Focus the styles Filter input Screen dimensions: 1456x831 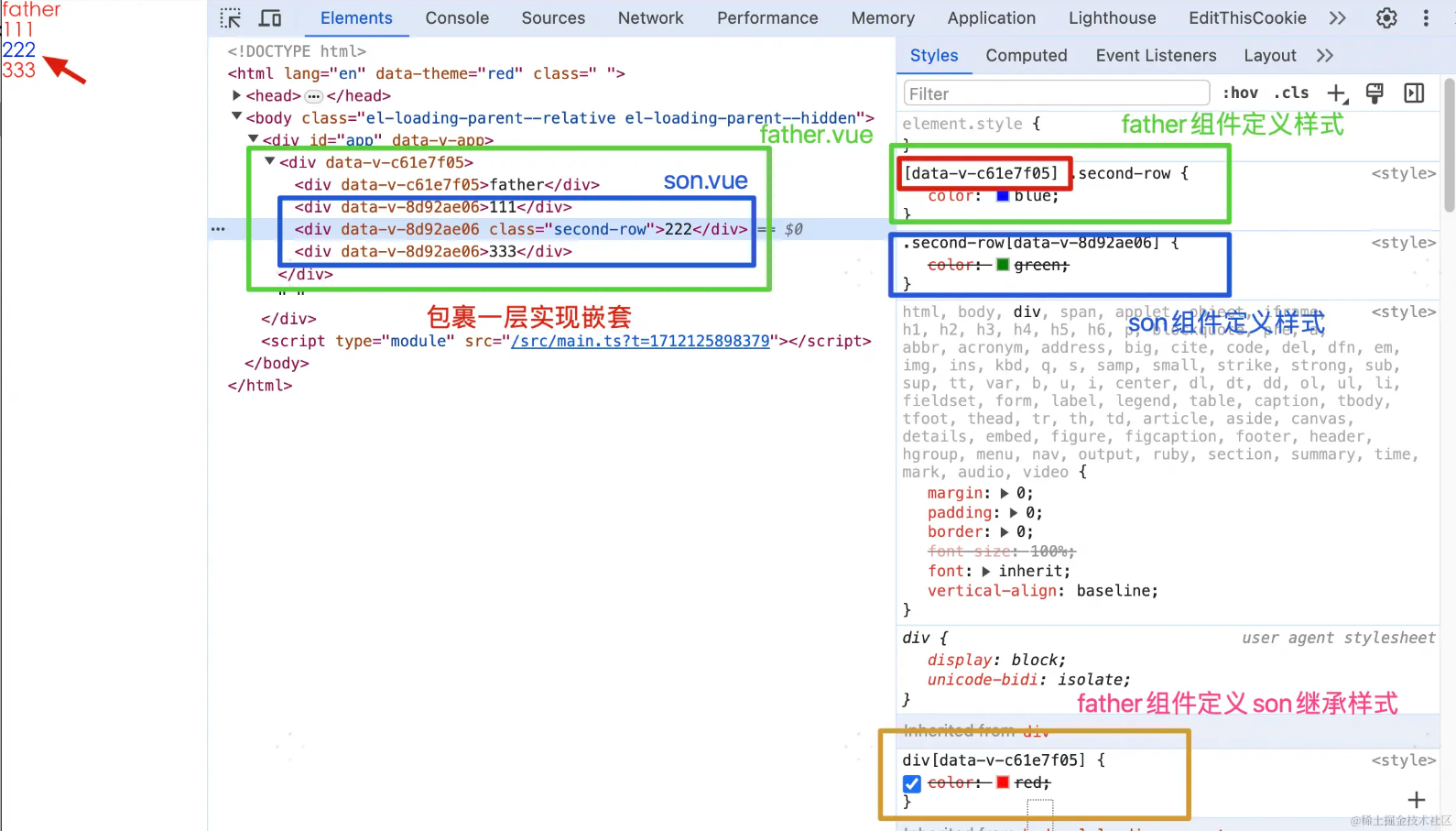pos(1057,93)
